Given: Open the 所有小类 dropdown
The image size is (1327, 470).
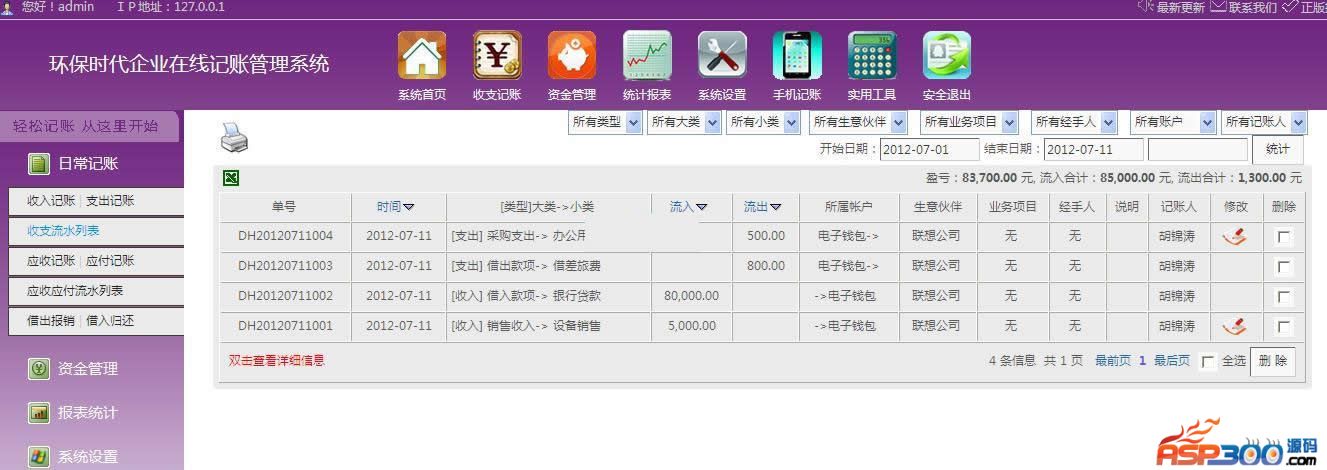Looking at the screenshot, I should pyautogui.click(x=763, y=122).
